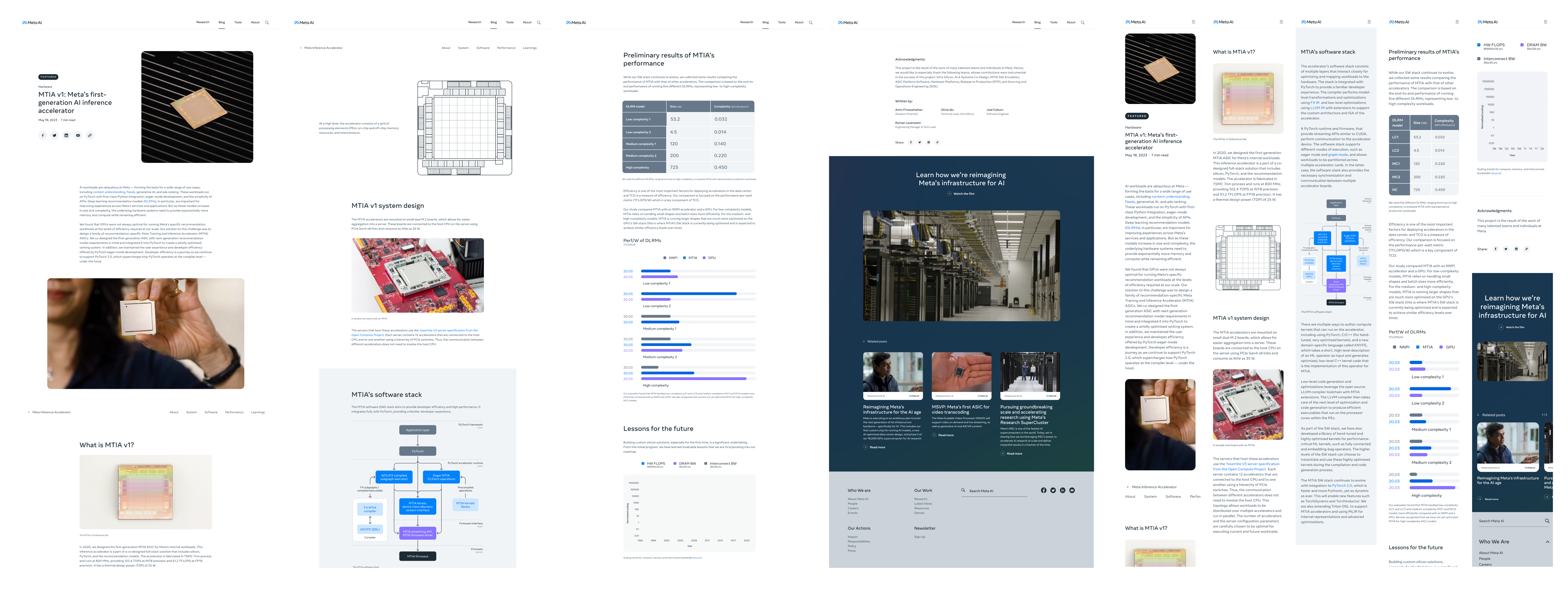
Task: Open Facebook icon in desktop footer
Action: (1043, 490)
